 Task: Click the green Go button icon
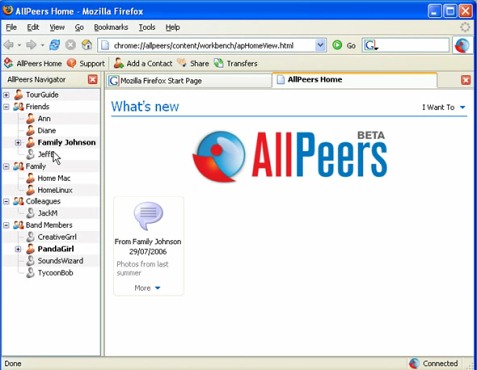pyautogui.click(x=337, y=45)
